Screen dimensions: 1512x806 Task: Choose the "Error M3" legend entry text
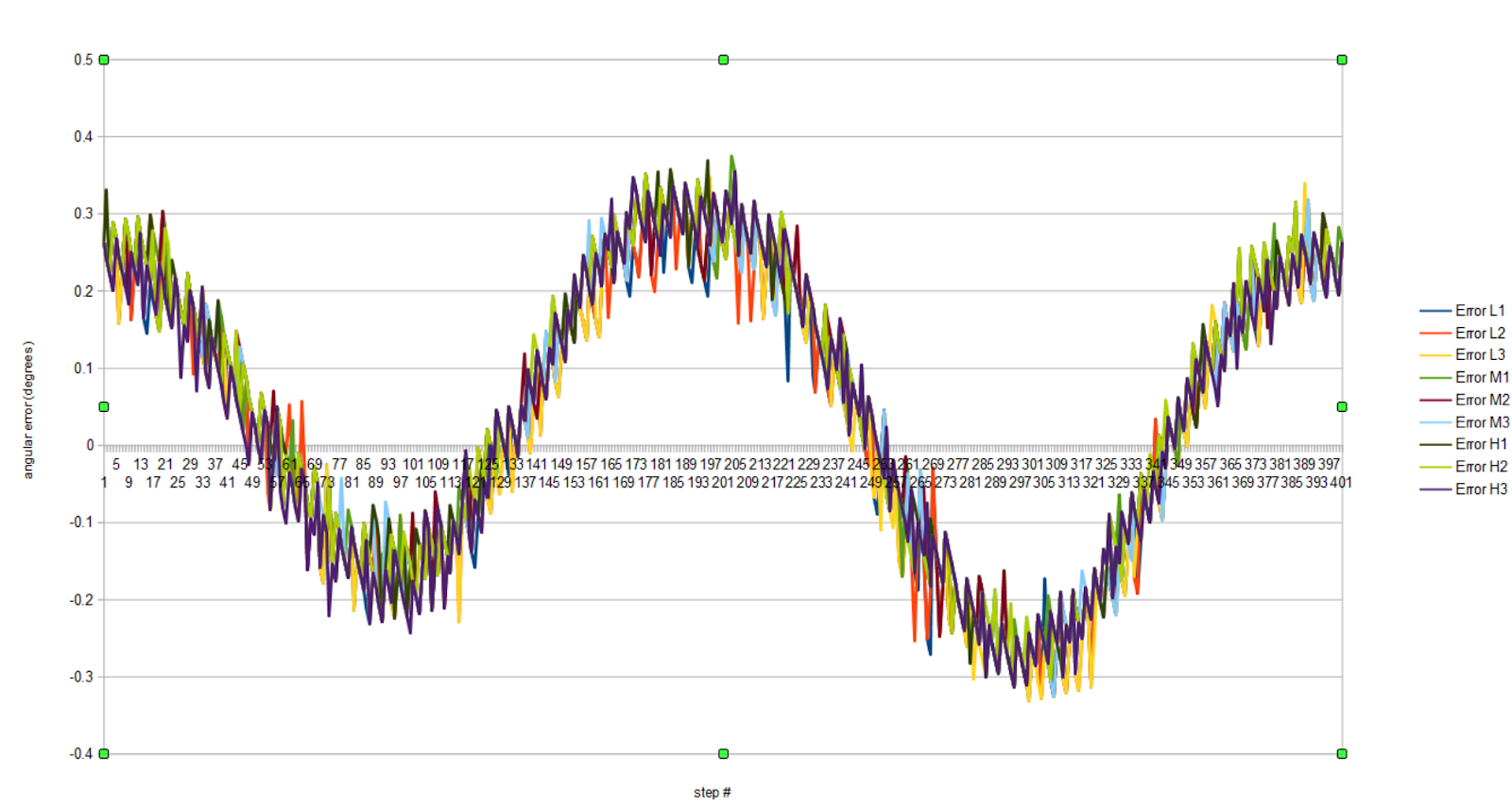pos(1482,422)
